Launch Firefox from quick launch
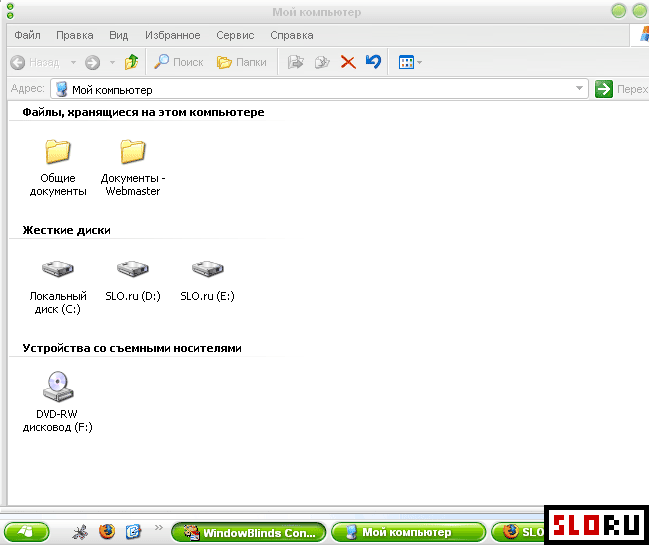The width and height of the screenshot is (649, 545). click(x=107, y=531)
